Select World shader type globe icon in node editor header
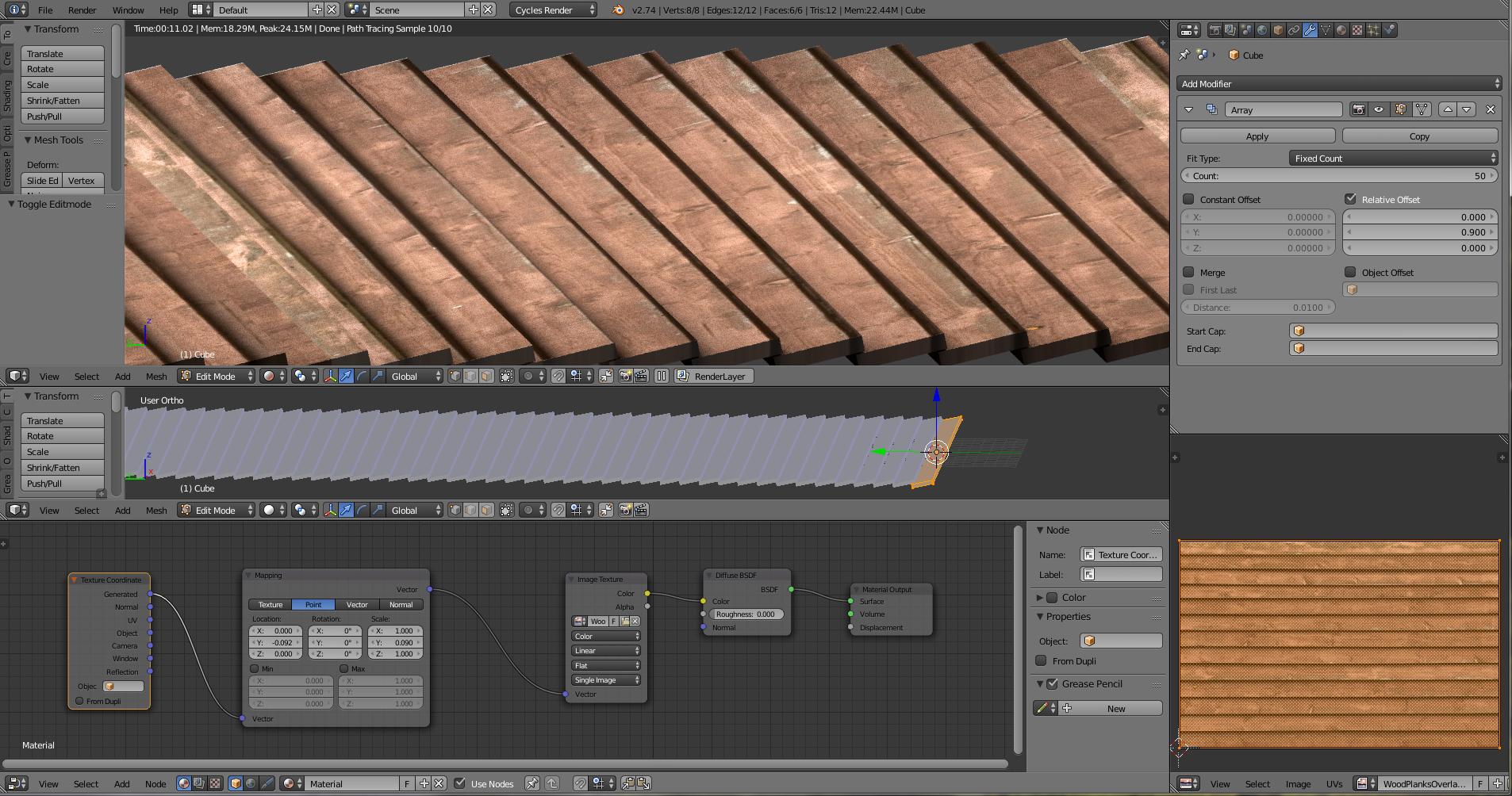 (x=251, y=783)
